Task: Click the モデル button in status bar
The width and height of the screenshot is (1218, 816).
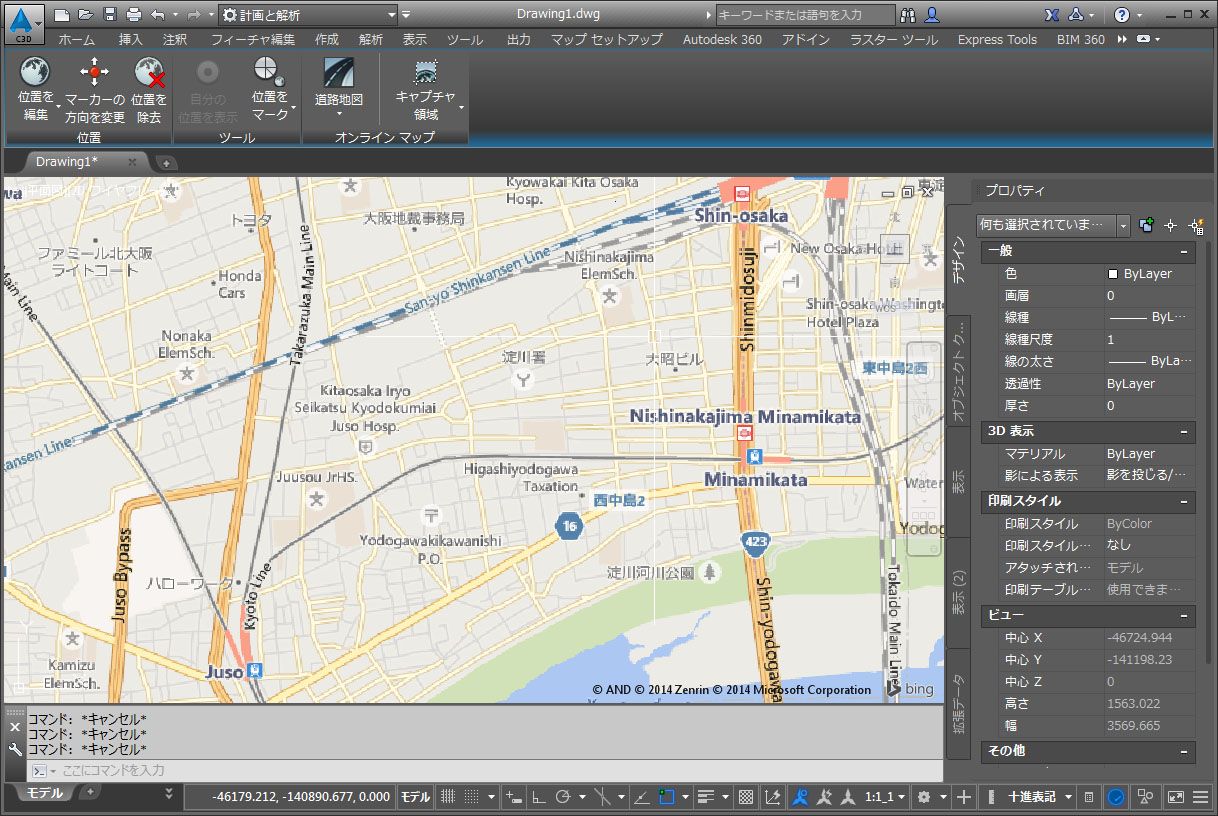Action: click(x=415, y=797)
